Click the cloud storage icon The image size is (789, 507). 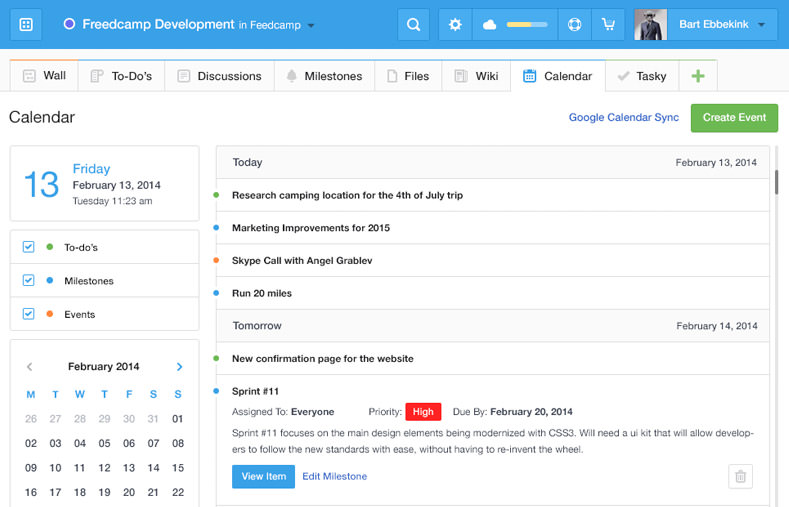(490, 24)
